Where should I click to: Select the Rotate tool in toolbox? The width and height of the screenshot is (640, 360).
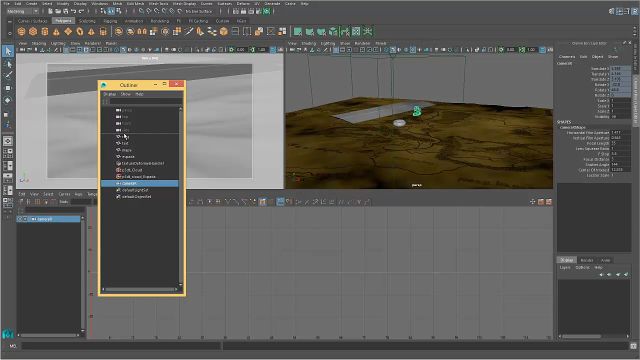coord(8,100)
